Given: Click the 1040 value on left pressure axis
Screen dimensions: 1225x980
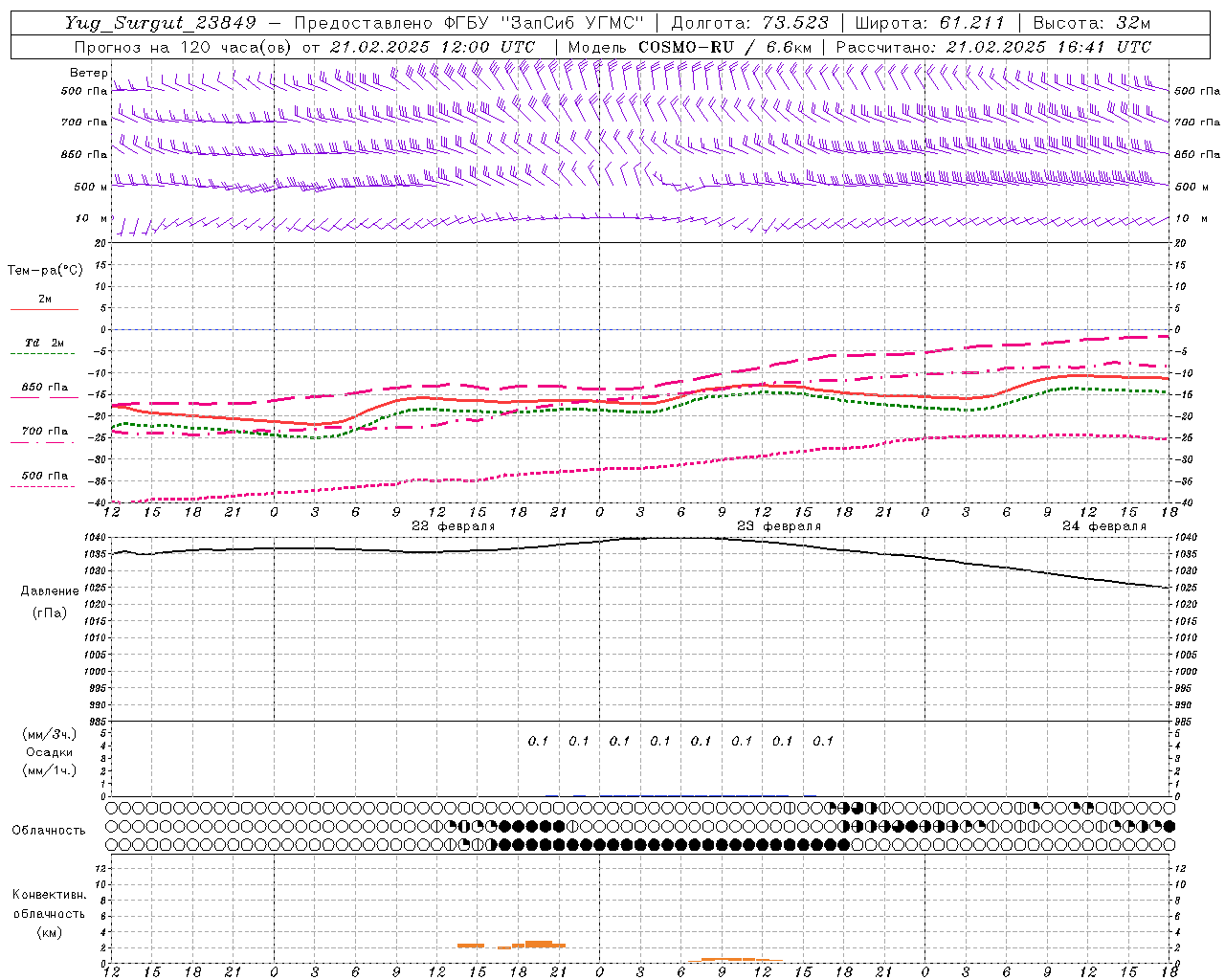Looking at the screenshot, I should click(96, 538).
